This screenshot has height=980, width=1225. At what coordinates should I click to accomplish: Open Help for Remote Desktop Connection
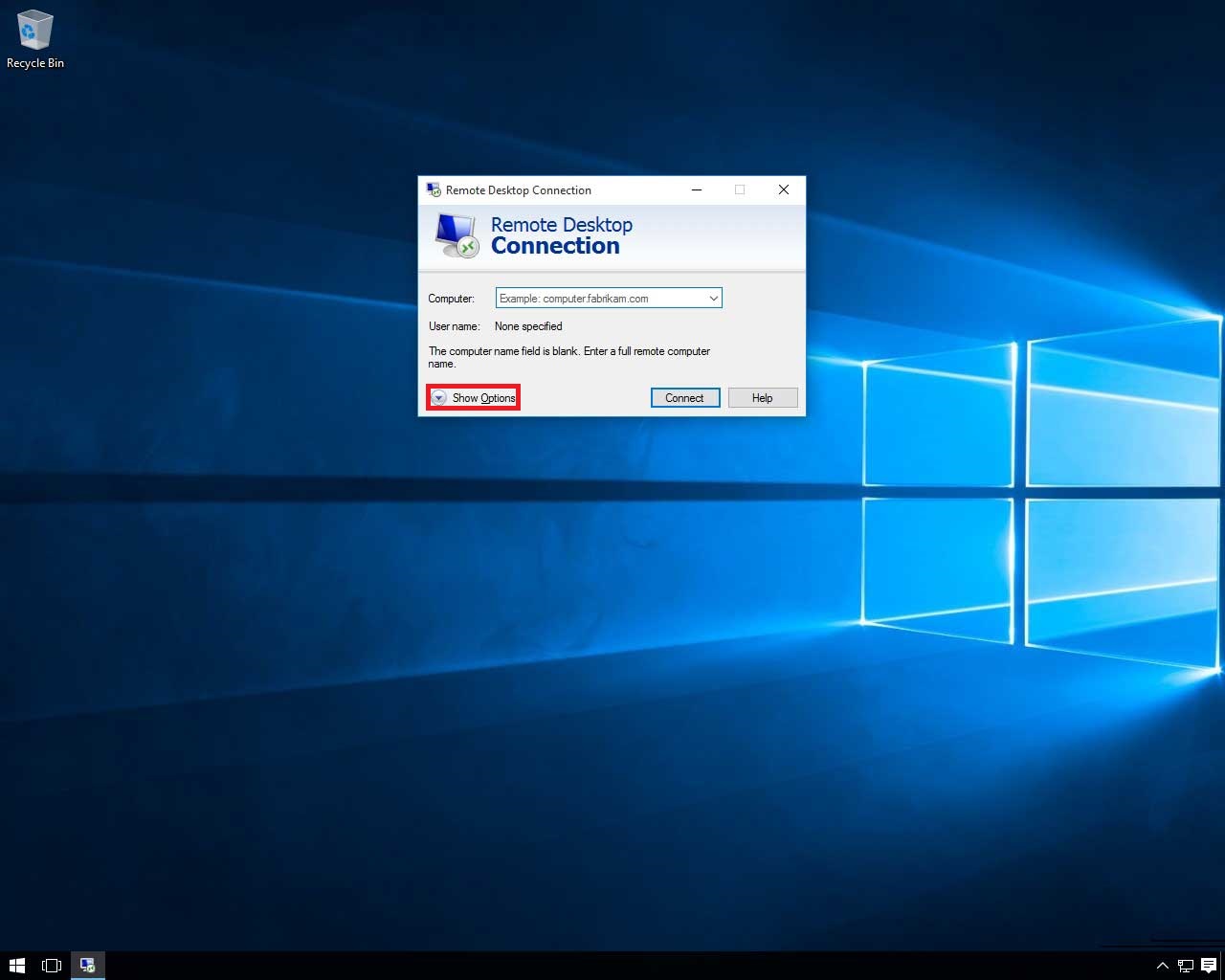(763, 398)
